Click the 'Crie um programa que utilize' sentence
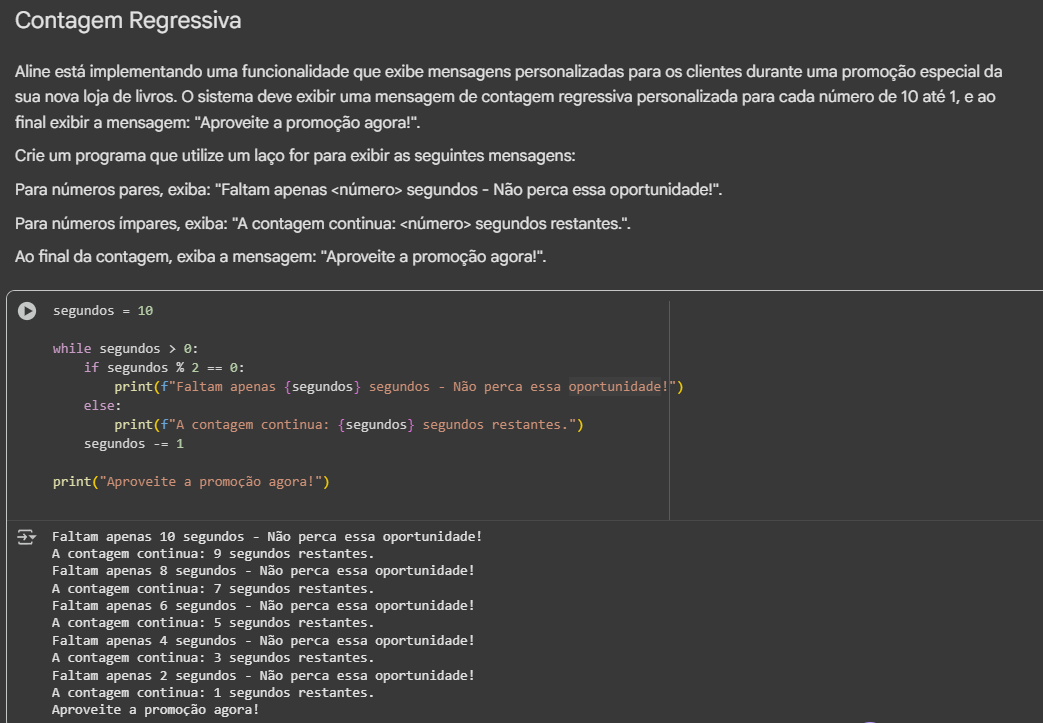Viewport: 1043px width, 723px height. pyautogui.click(x=295, y=157)
